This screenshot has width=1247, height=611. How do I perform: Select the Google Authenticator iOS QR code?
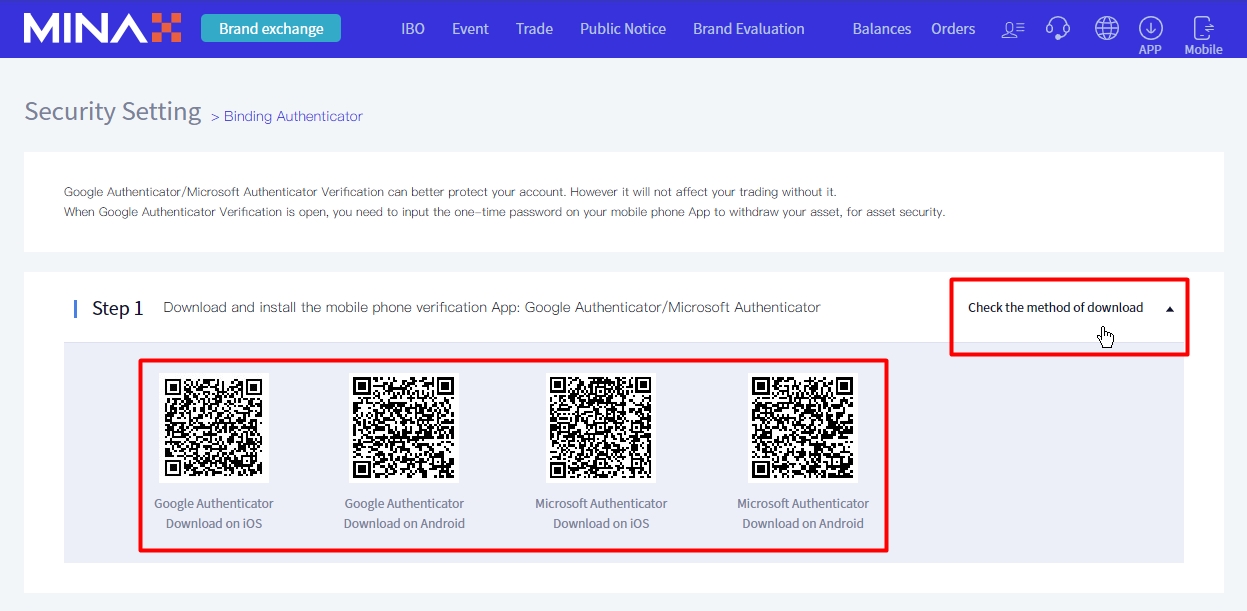(x=214, y=427)
